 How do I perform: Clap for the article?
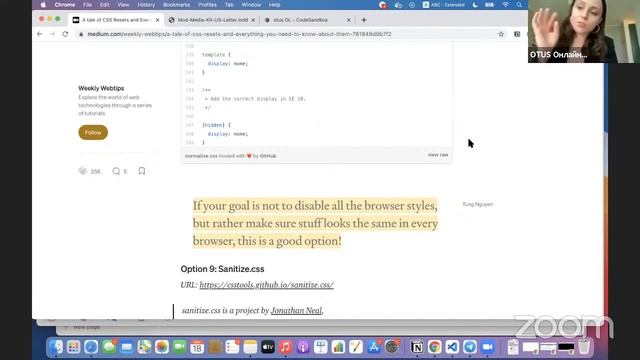pyautogui.click(x=83, y=171)
